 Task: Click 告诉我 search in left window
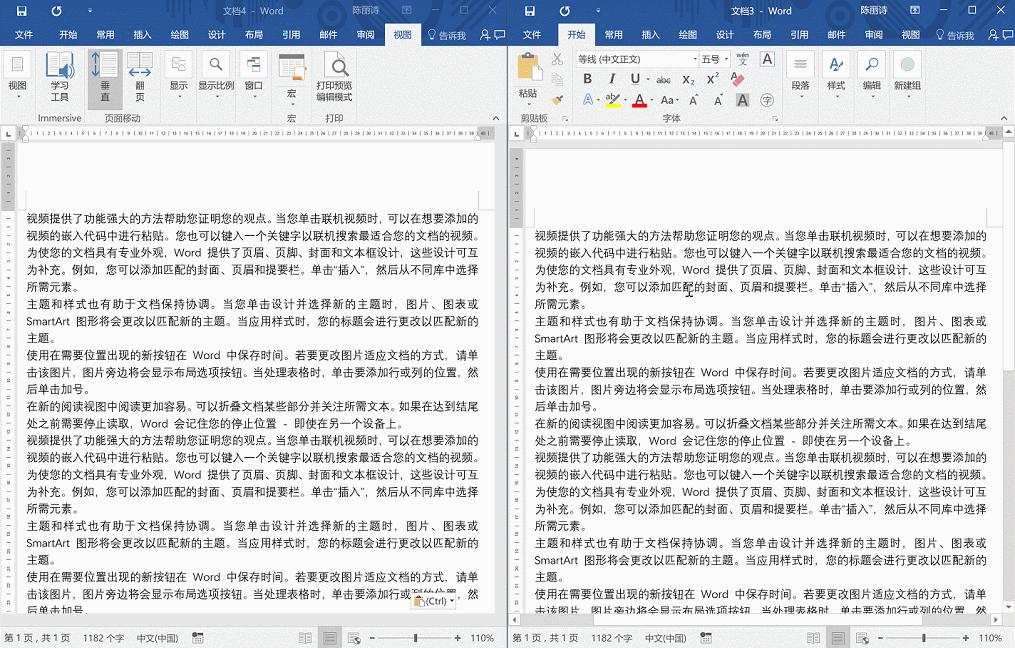click(447, 35)
